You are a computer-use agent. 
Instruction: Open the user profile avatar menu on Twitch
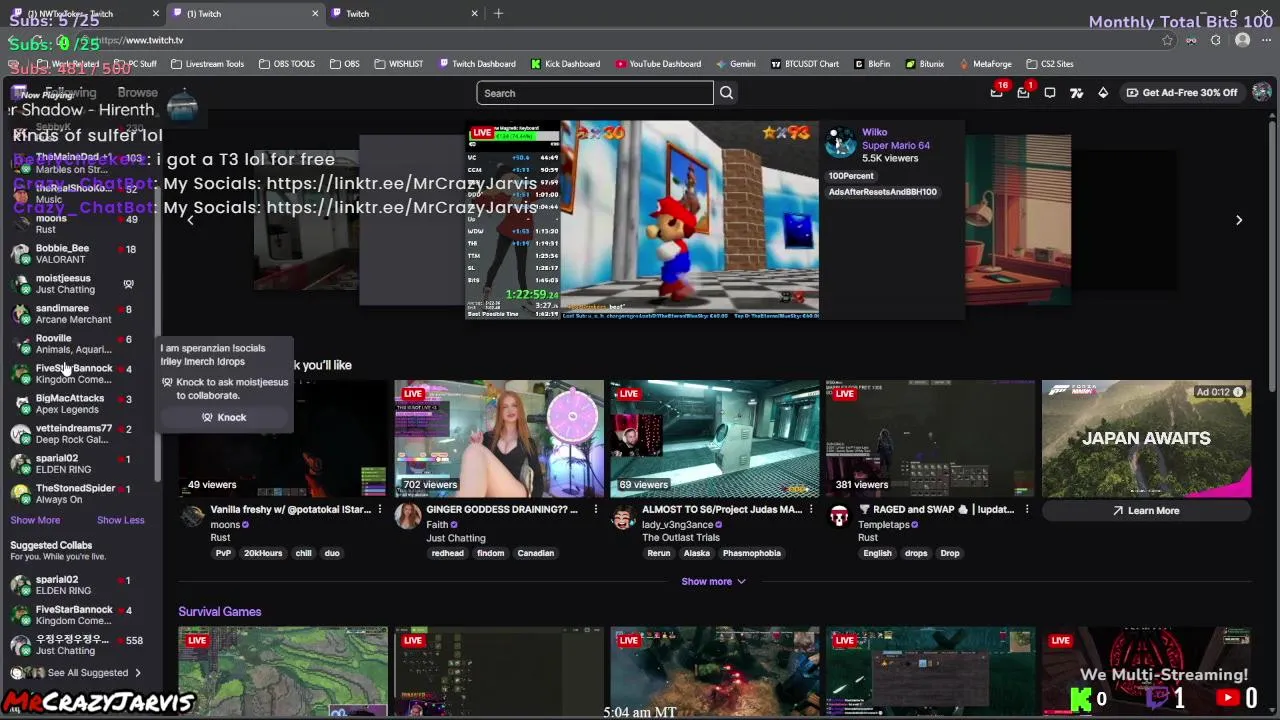click(x=1261, y=92)
